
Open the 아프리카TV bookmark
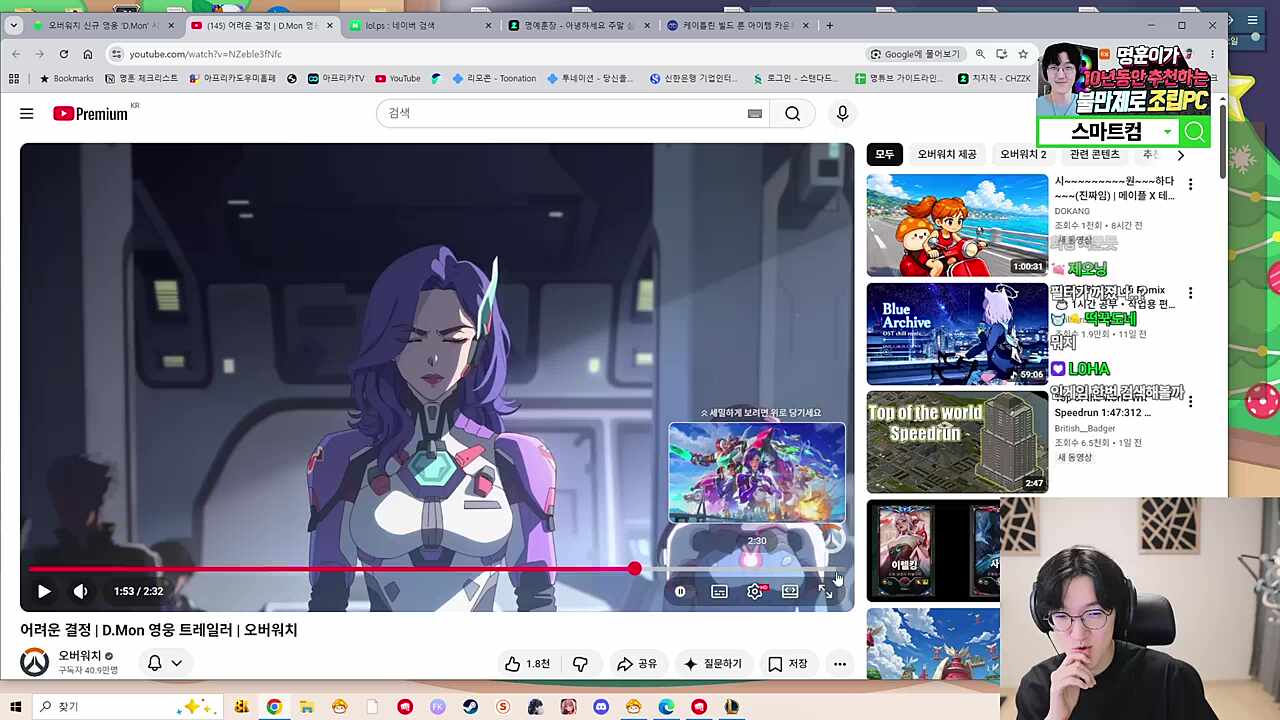336,78
